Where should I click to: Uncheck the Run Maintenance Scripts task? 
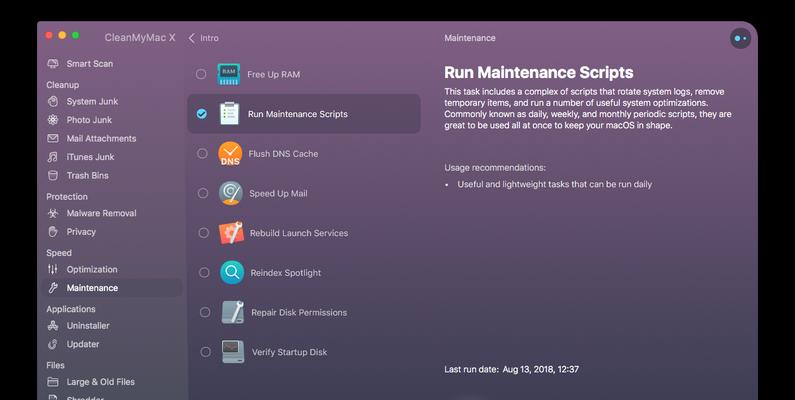[202, 114]
